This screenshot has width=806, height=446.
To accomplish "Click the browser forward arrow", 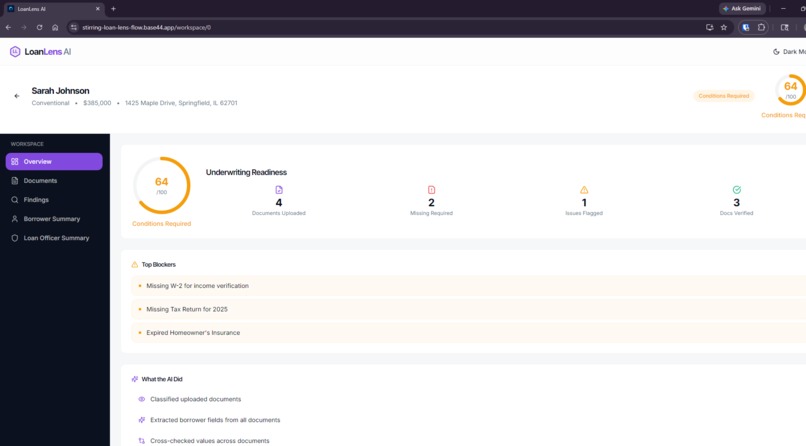I will coord(24,27).
